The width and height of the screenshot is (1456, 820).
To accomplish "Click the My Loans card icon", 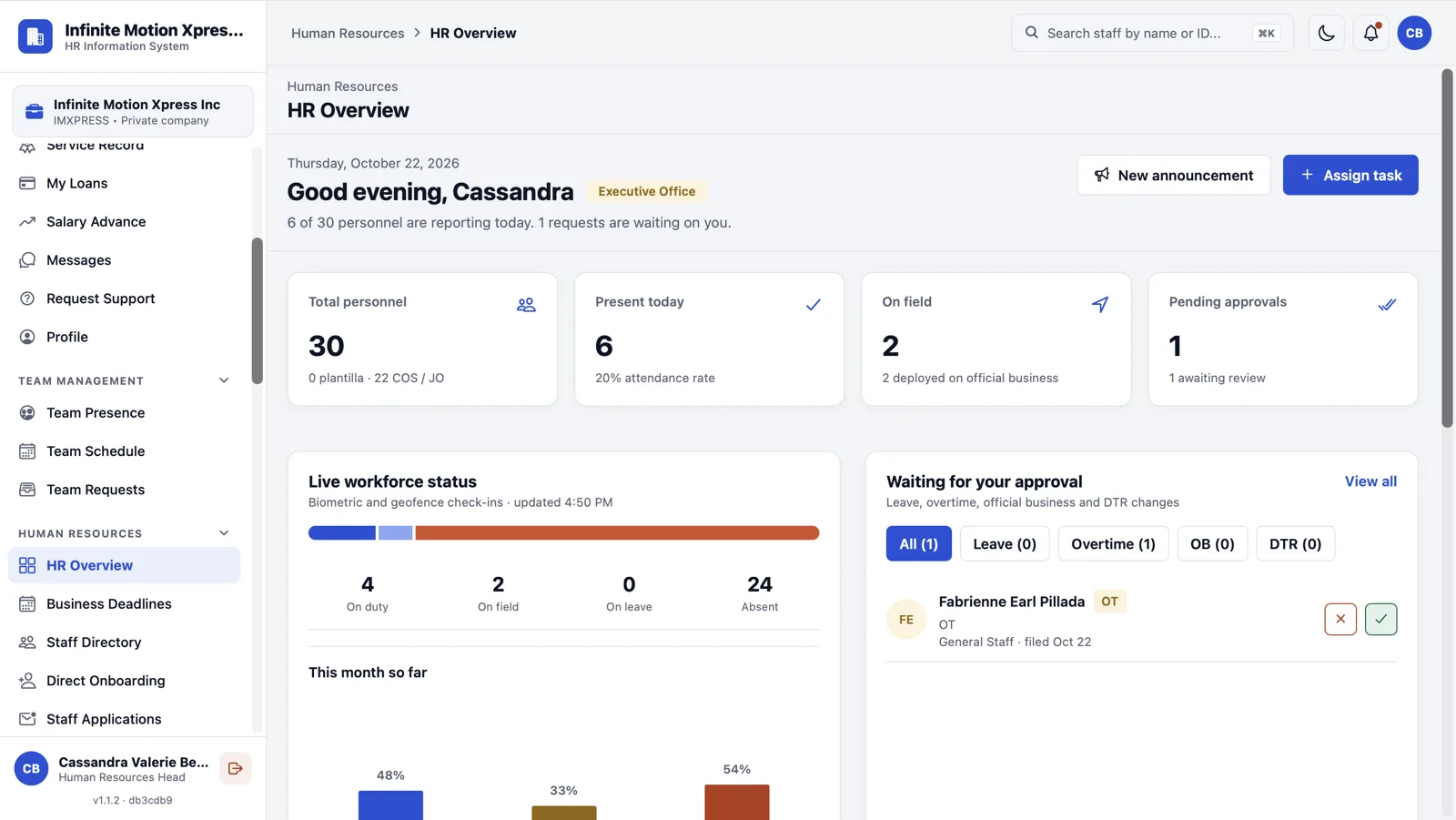I will point(27,183).
